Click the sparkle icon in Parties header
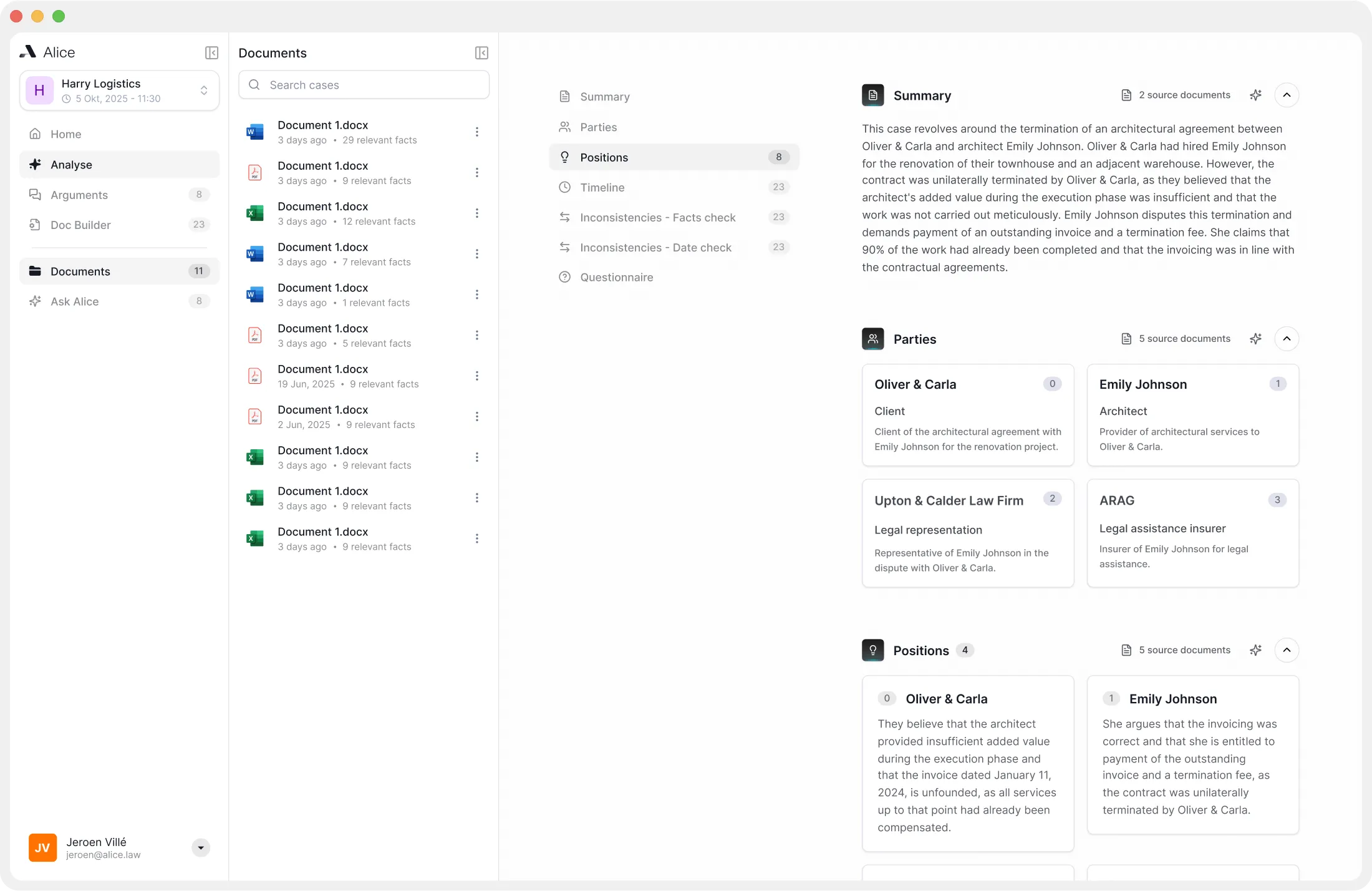The height and width of the screenshot is (891, 1372). (x=1255, y=339)
